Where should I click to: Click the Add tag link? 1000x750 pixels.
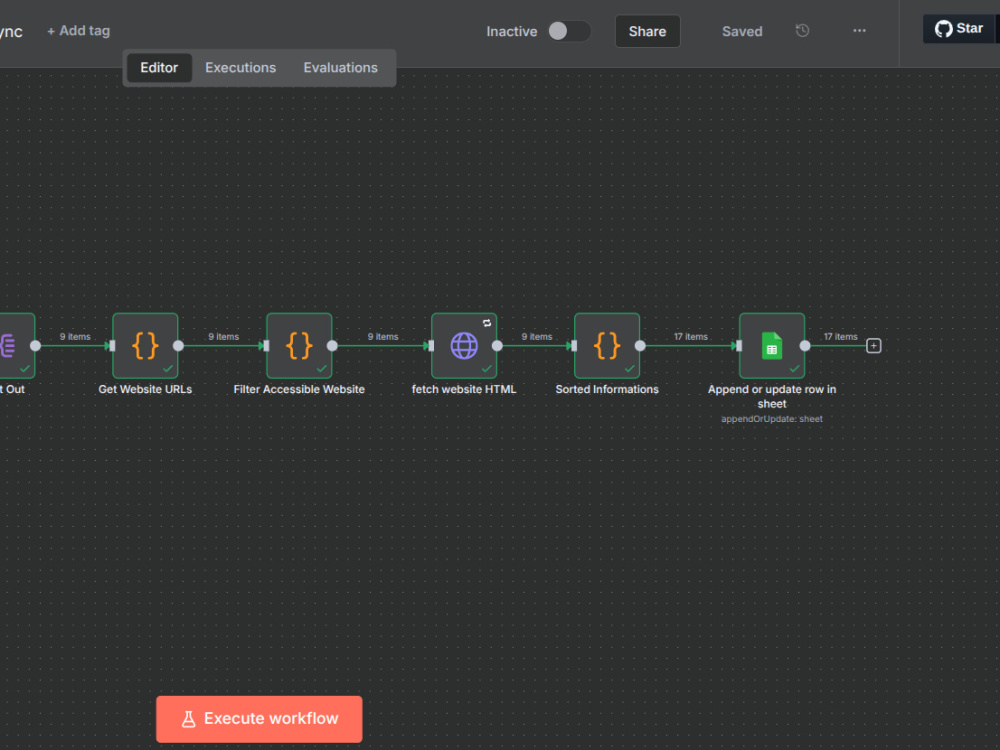tap(78, 31)
